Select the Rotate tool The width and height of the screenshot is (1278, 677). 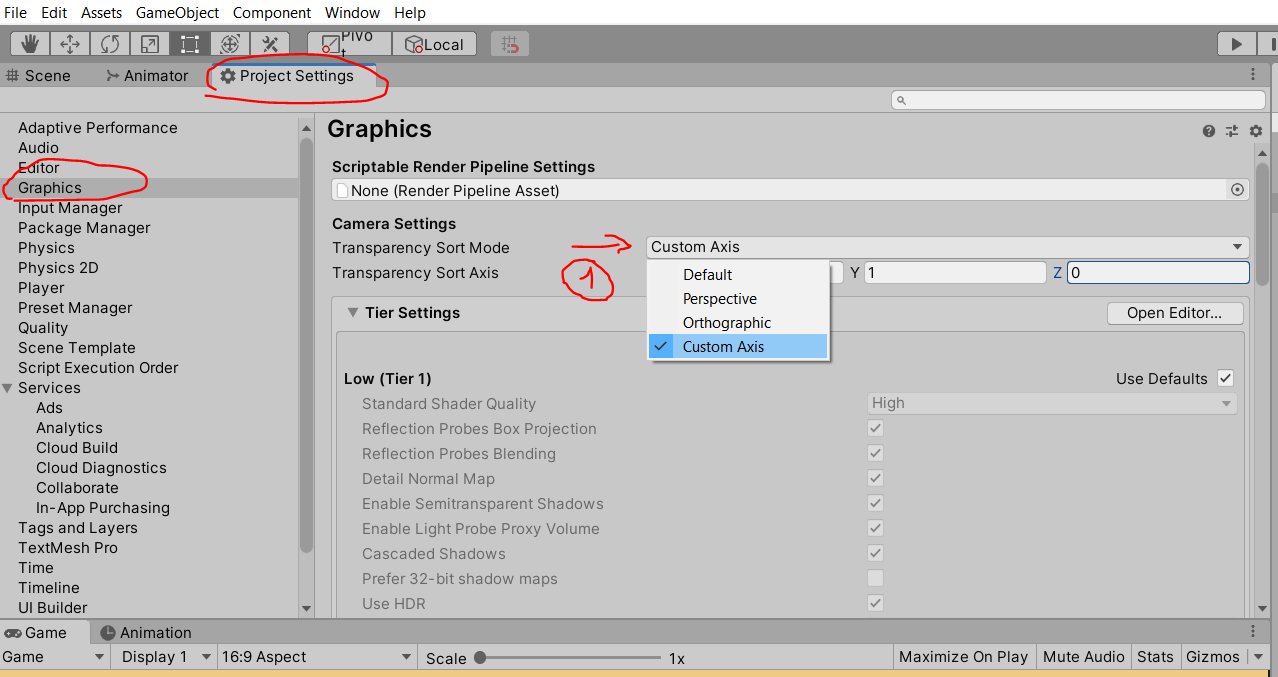(x=109, y=43)
